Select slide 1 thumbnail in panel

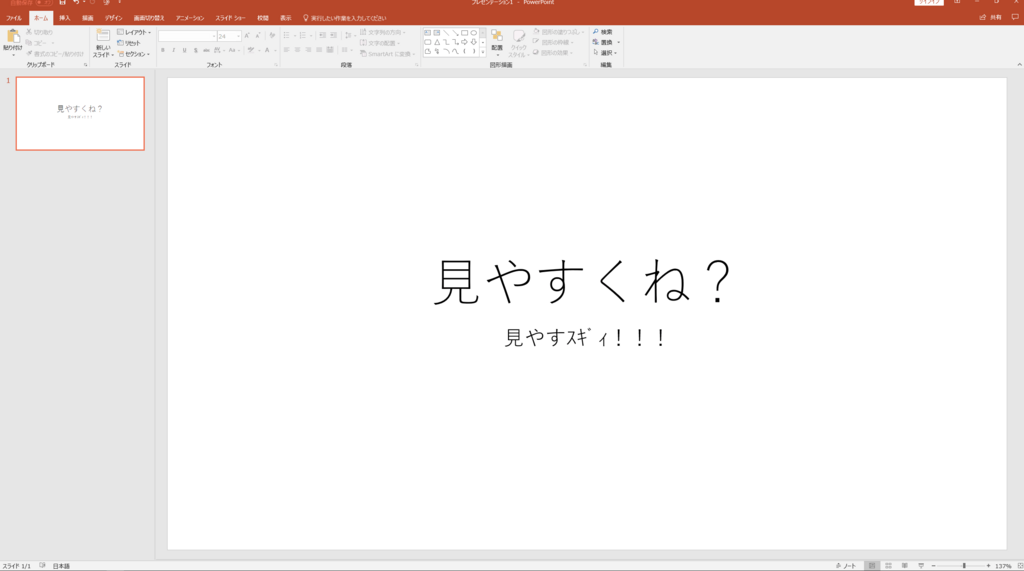pyautogui.click(x=80, y=114)
